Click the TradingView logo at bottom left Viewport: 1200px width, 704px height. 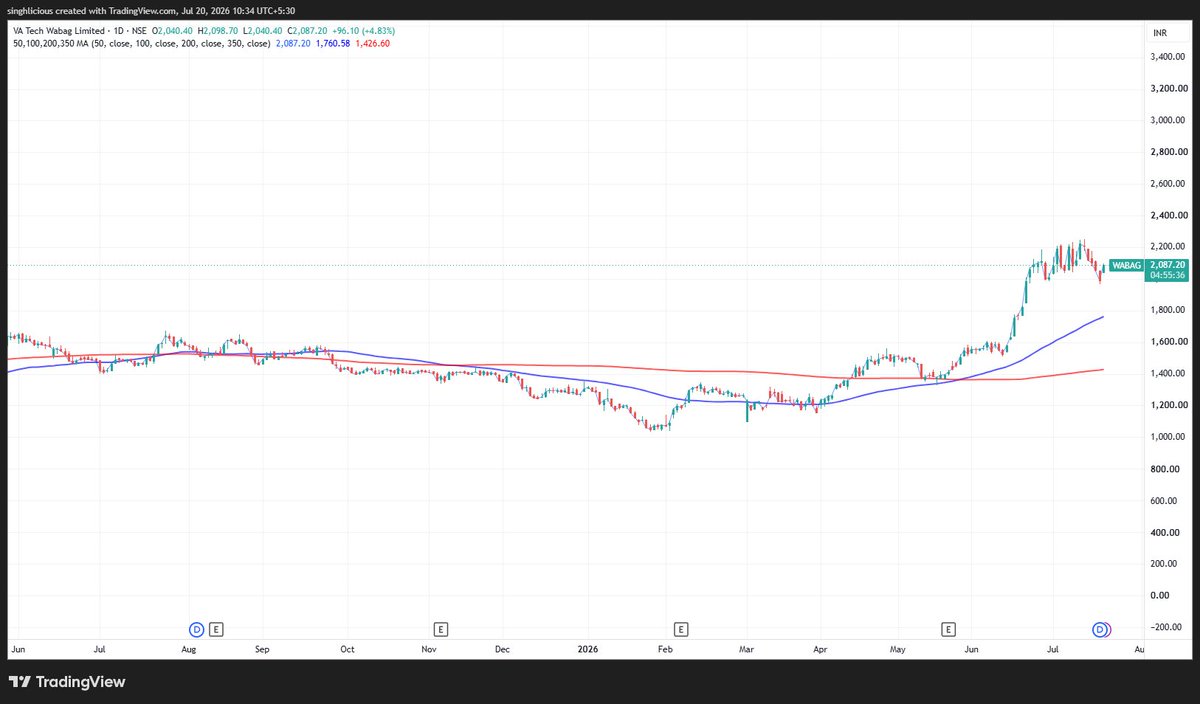coord(67,682)
